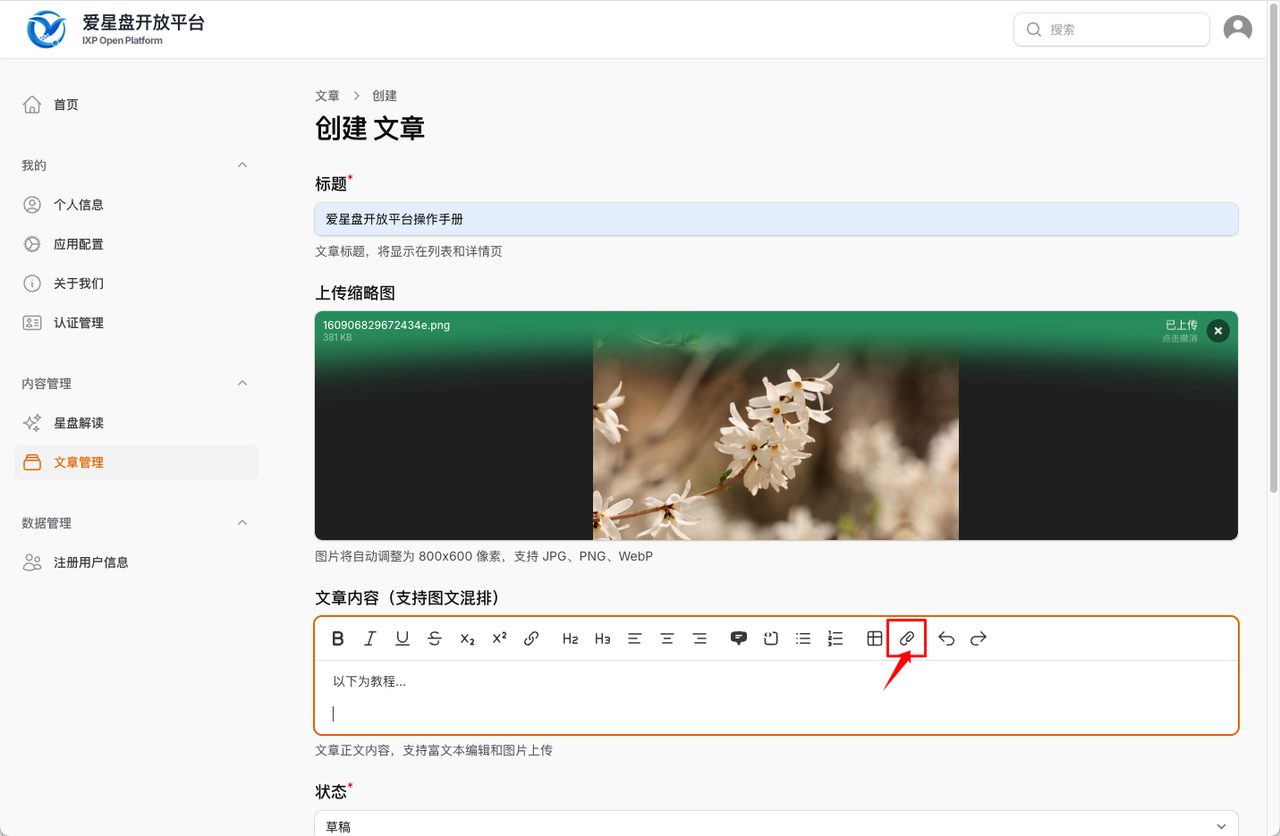Open the 状态 dropdown showing 草稿
The width and height of the screenshot is (1280, 836).
776,825
